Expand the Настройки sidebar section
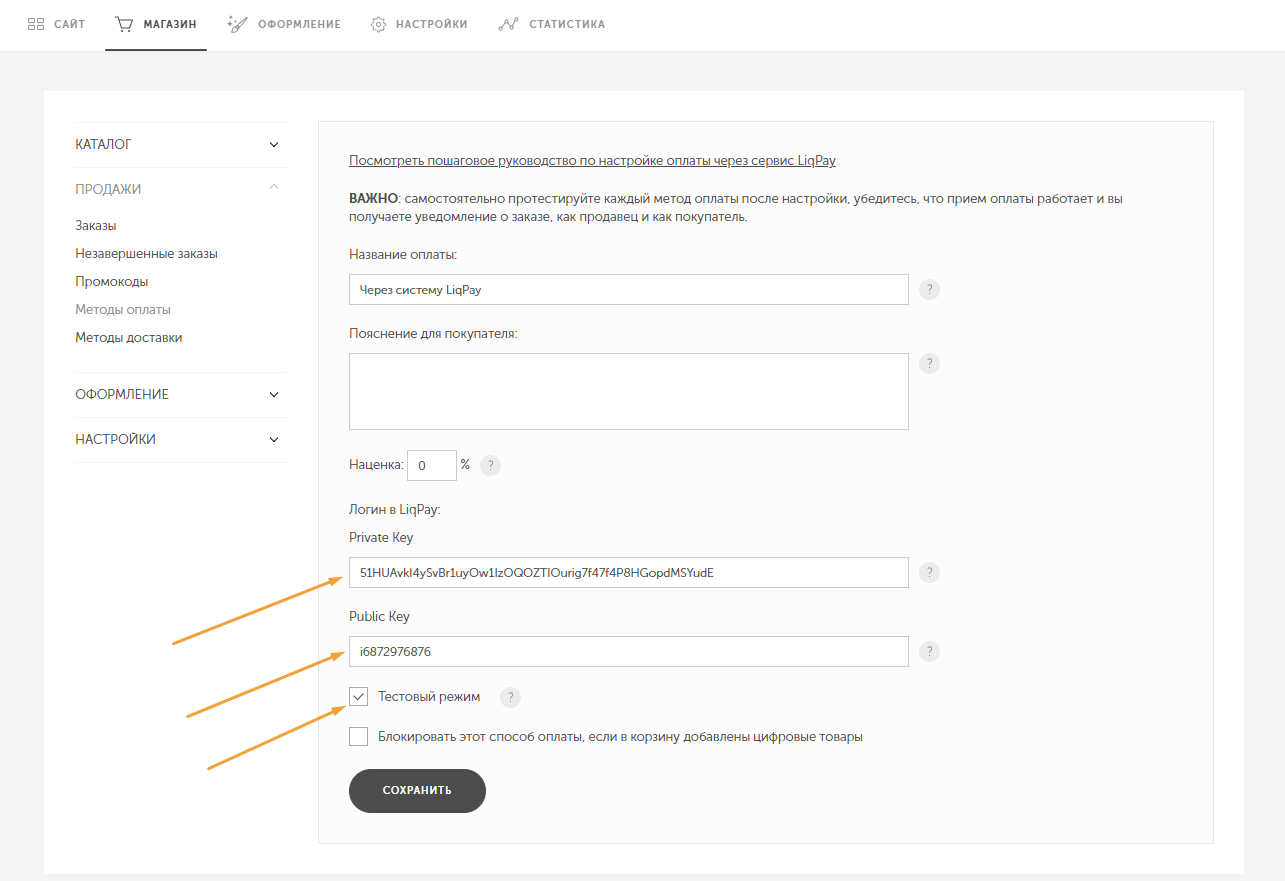This screenshot has width=1285, height=881. pyautogui.click(x=181, y=440)
